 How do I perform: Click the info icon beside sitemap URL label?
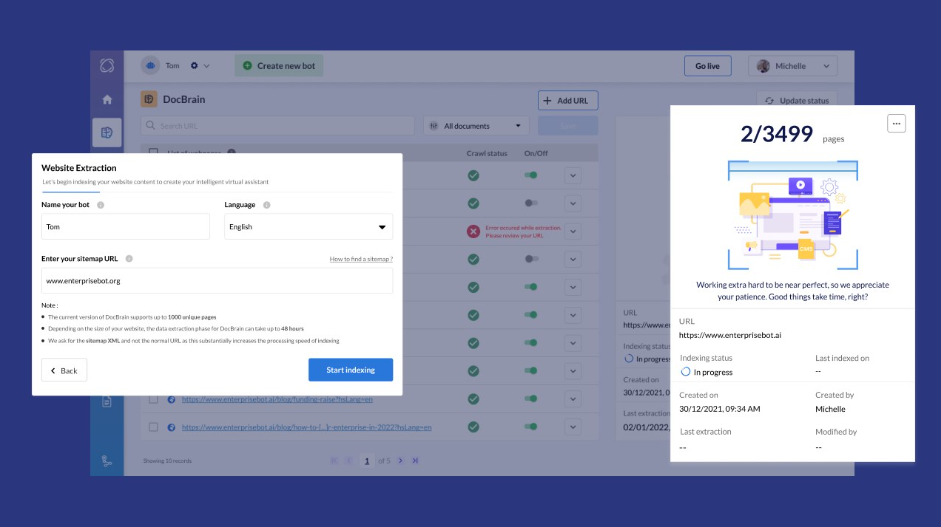pos(129,259)
